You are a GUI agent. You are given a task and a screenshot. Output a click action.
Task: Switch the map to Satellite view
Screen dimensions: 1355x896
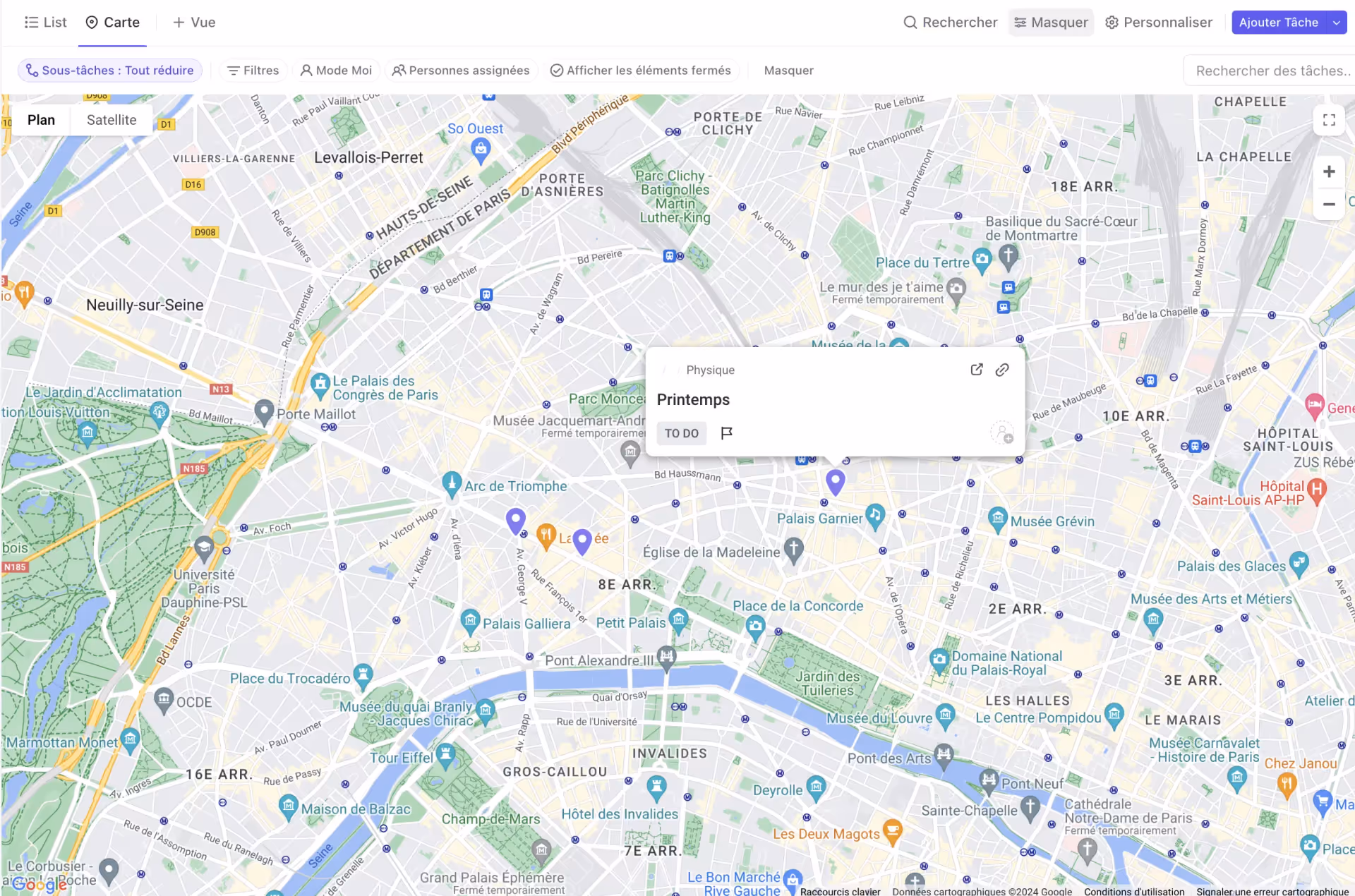111,119
